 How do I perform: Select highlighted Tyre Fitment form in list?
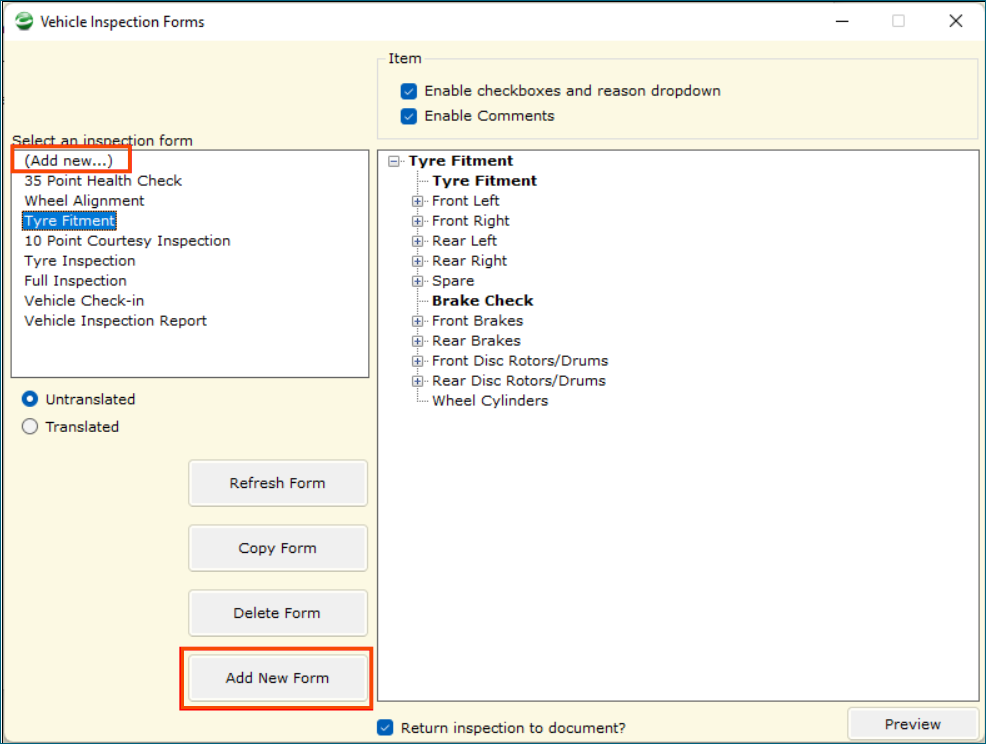(69, 221)
